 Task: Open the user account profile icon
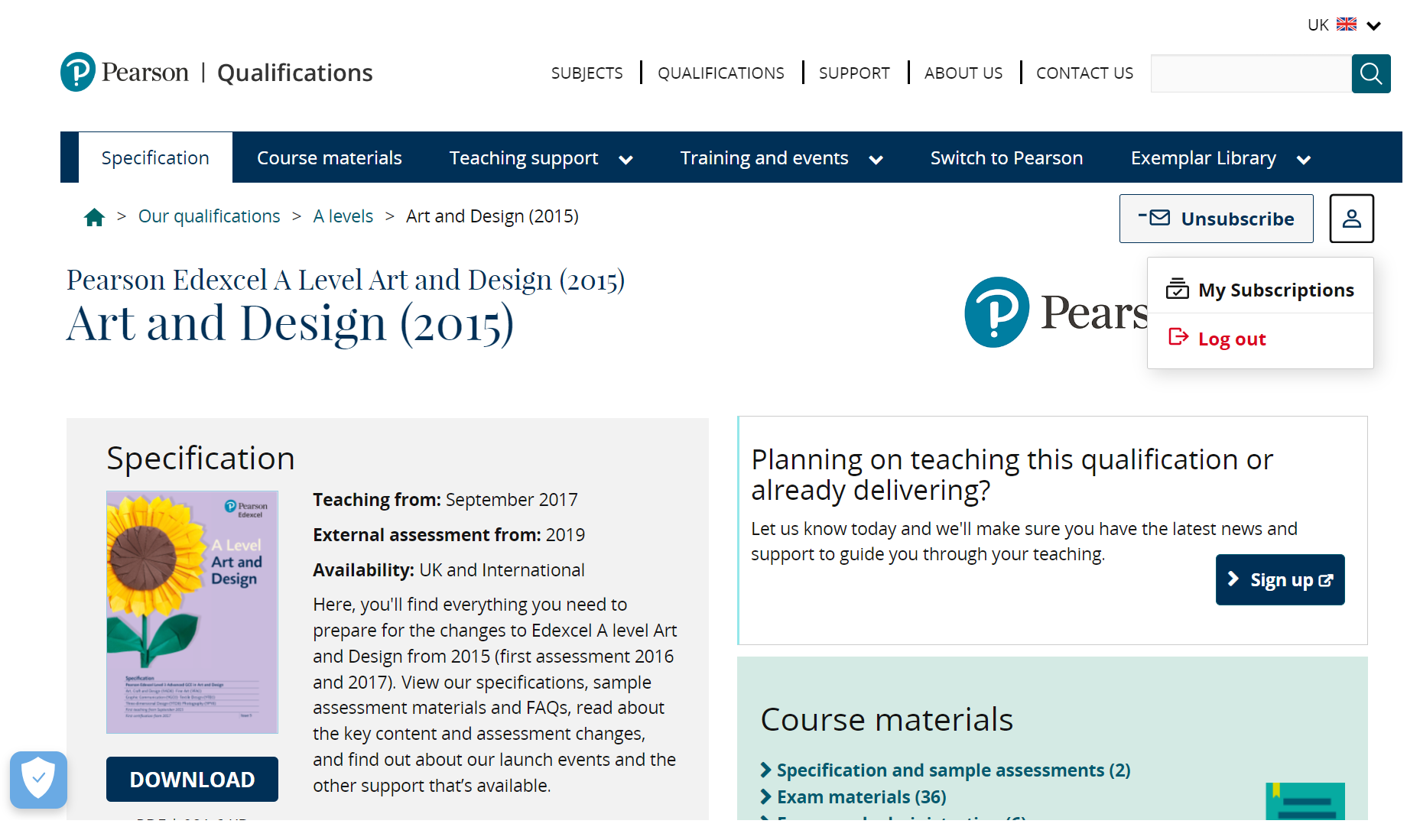point(1351,219)
